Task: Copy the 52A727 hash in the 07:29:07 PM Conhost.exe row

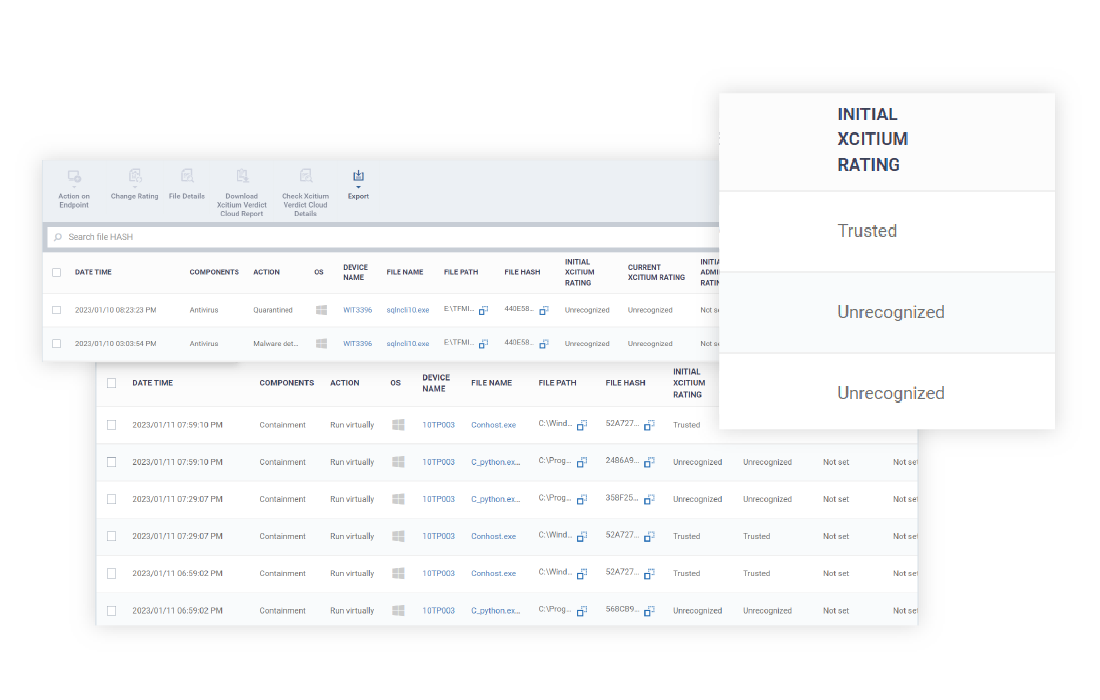Action: [649, 537]
